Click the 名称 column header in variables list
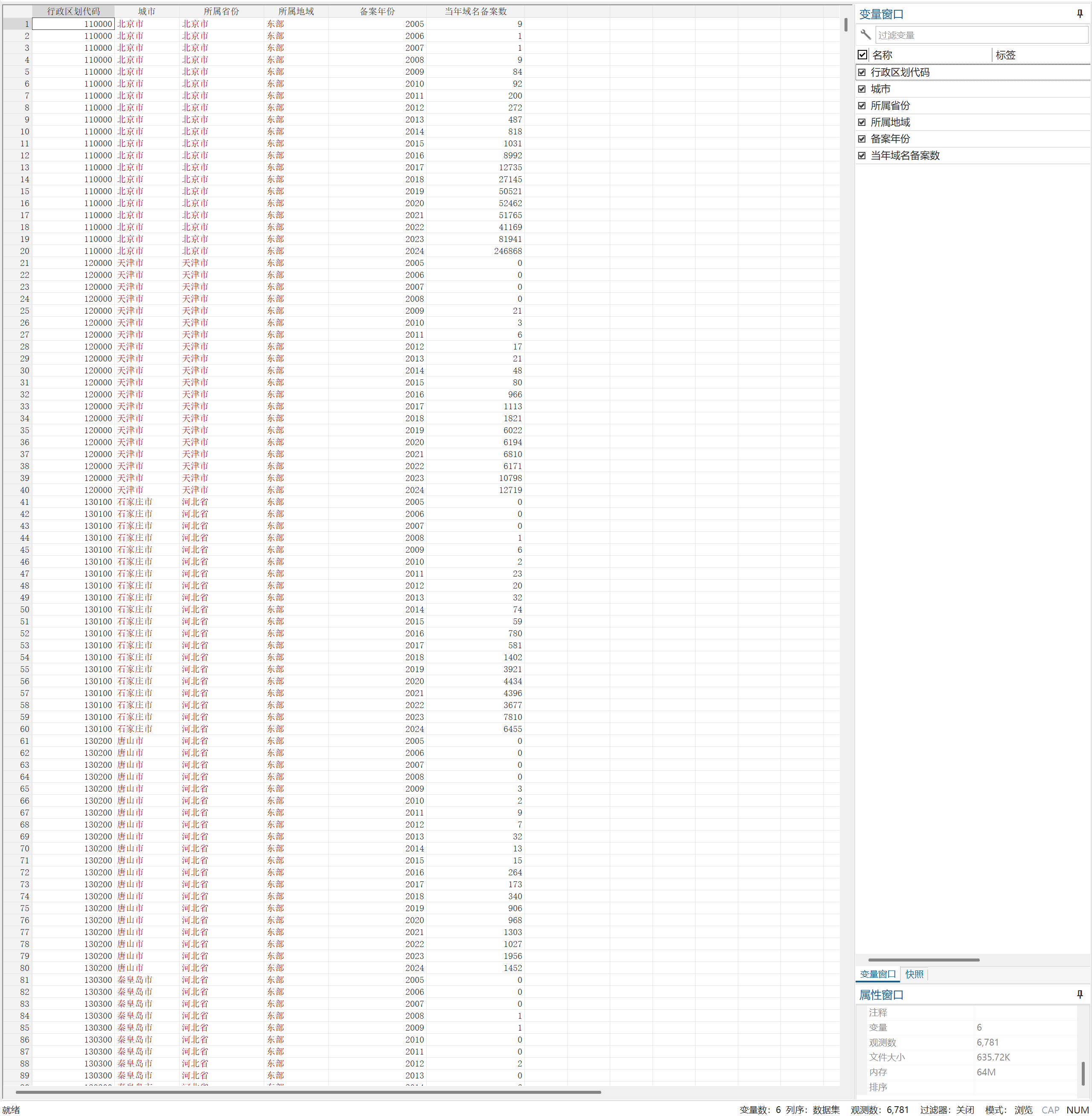1092x1116 pixels. [x=882, y=55]
